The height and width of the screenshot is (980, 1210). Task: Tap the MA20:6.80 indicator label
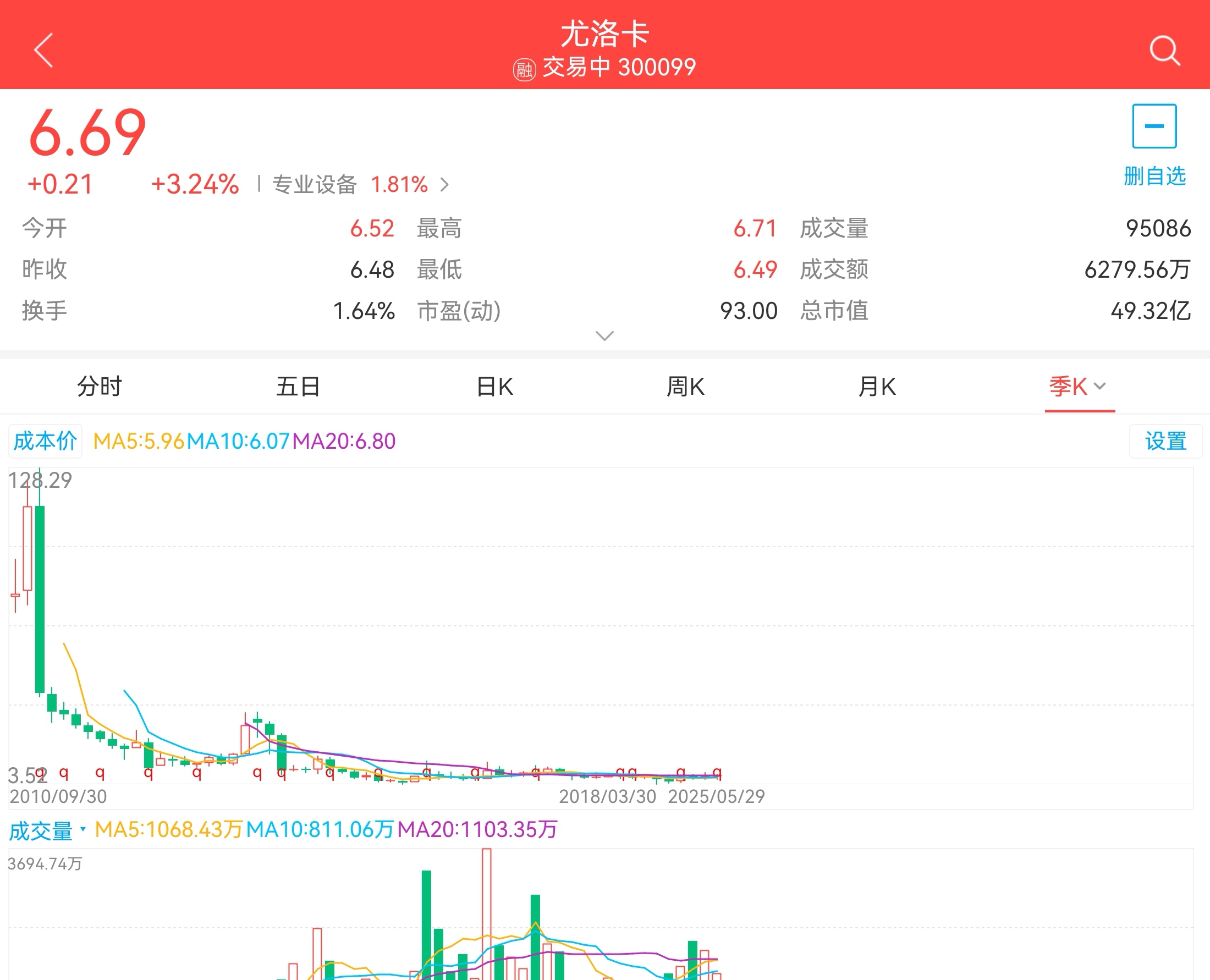point(344,441)
